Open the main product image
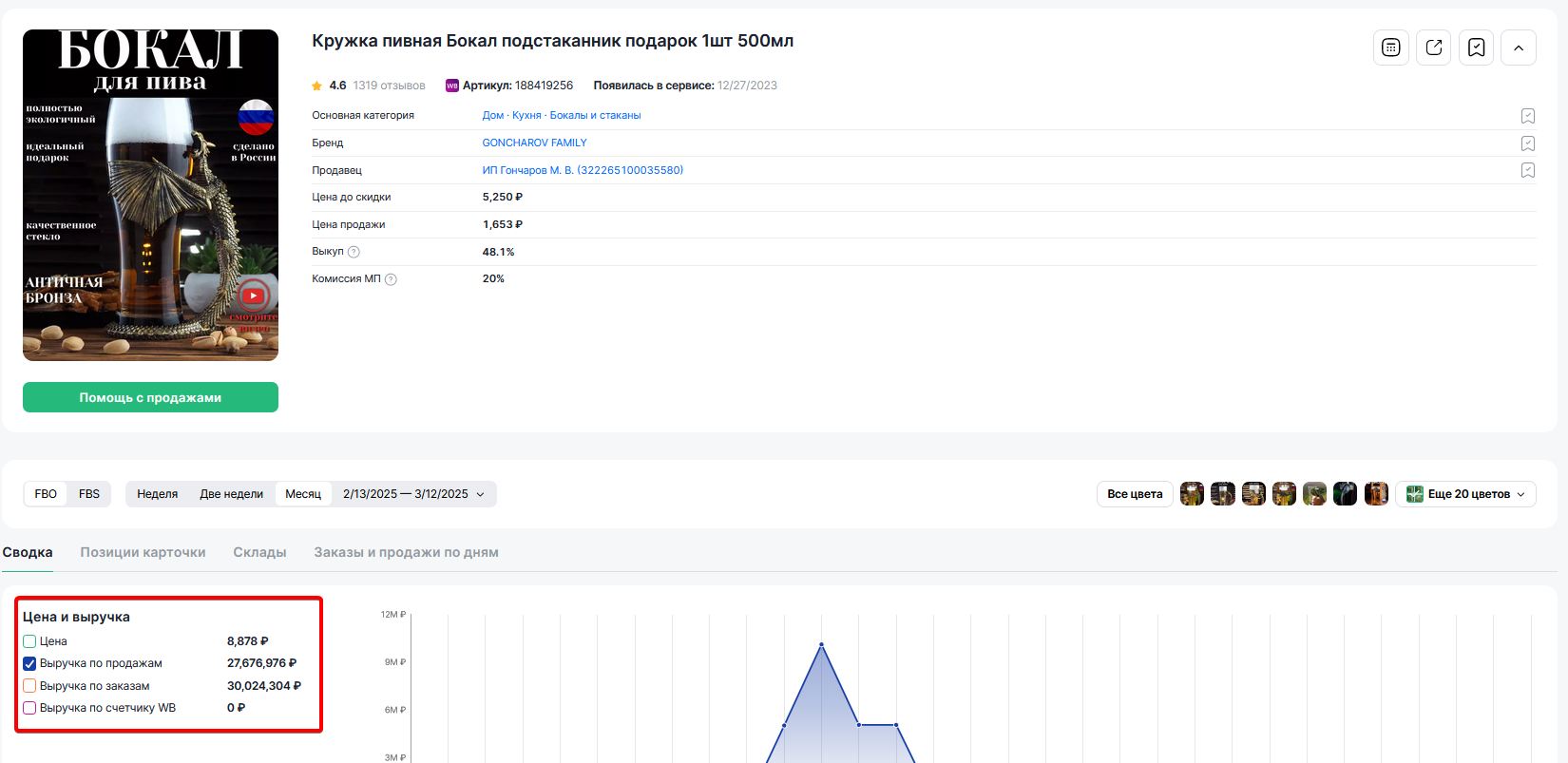This screenshot has height=763, width=1568. coord(150,195)
